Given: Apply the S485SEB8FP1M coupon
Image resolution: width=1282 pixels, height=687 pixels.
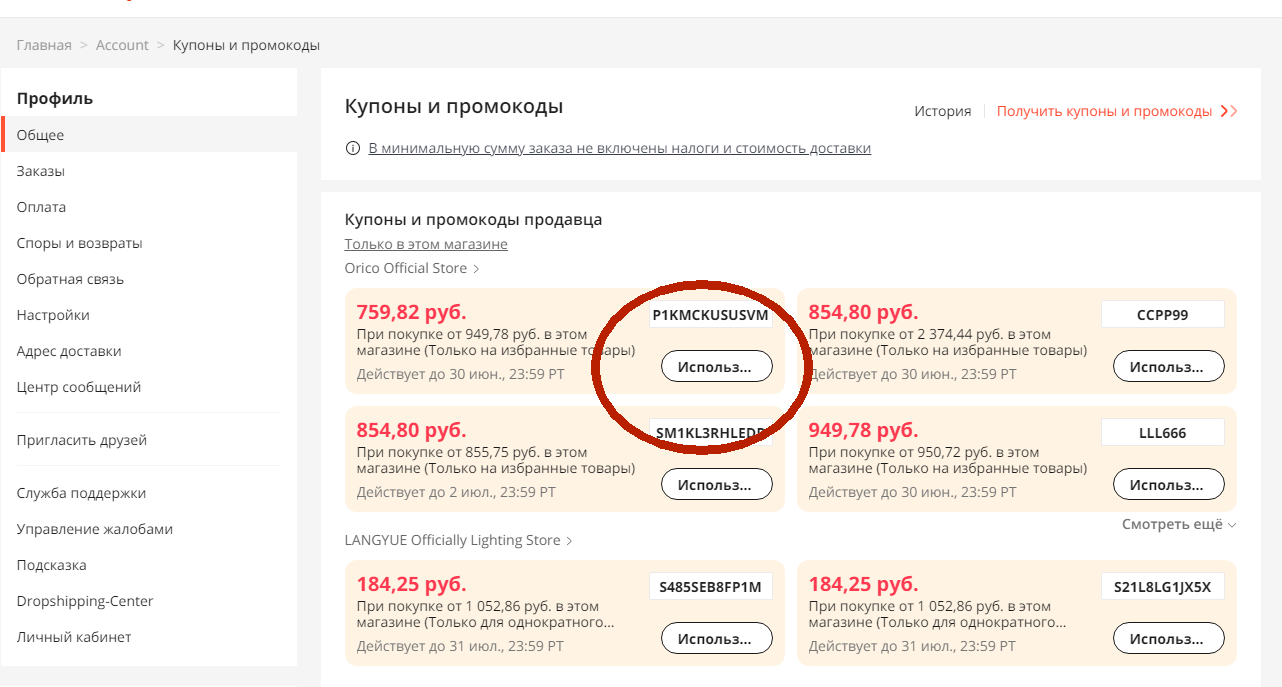Looking at the screenshot, I should tap(716, 638).
